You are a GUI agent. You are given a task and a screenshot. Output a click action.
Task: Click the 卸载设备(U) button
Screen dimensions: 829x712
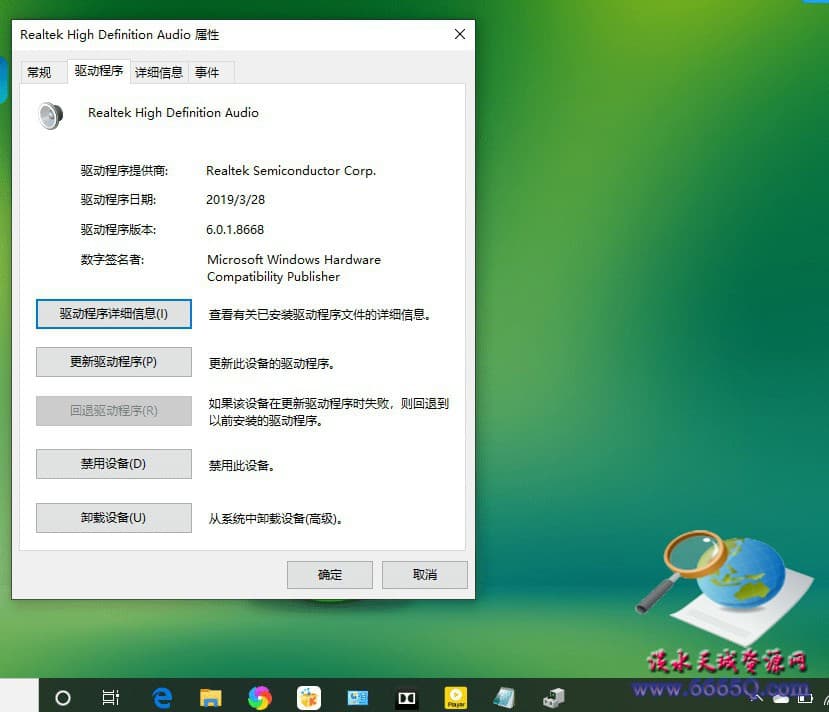click(114, 518)
